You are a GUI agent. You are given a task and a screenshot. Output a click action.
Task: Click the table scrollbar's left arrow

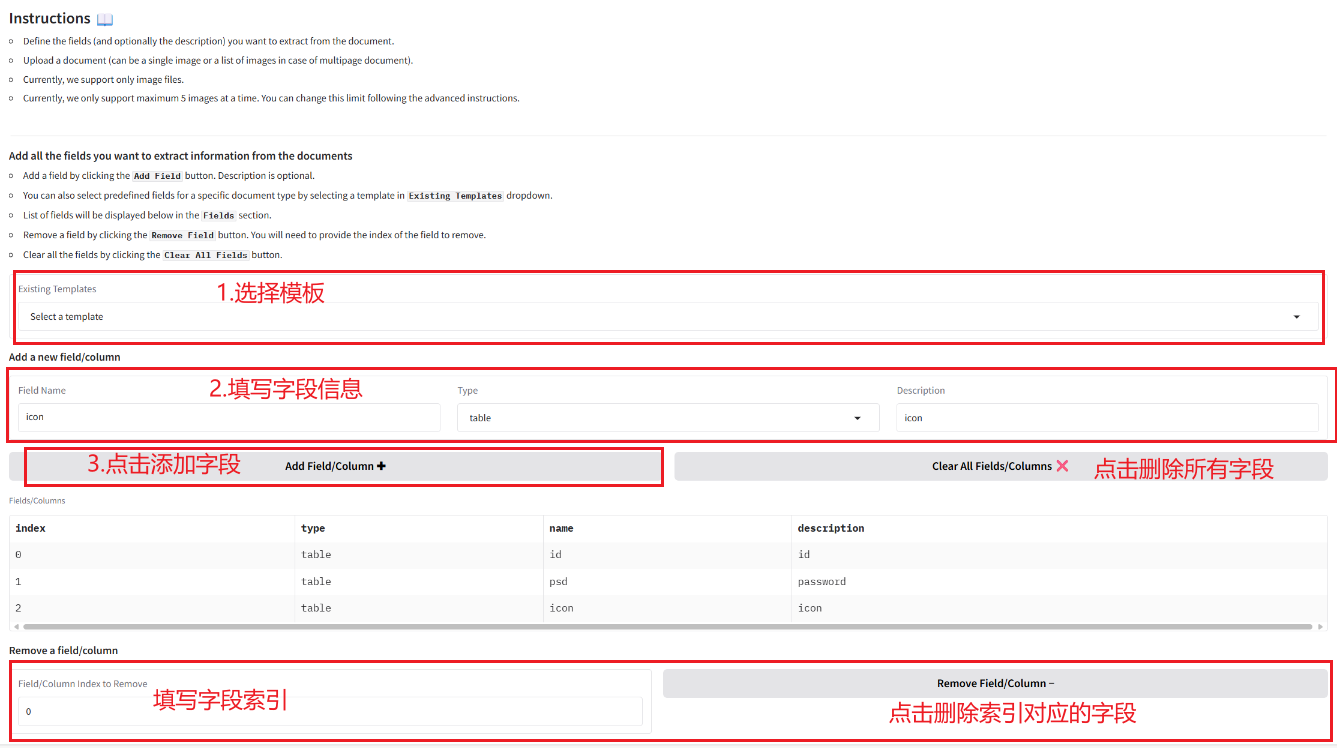pyautogui.click(x=15, y=627)
